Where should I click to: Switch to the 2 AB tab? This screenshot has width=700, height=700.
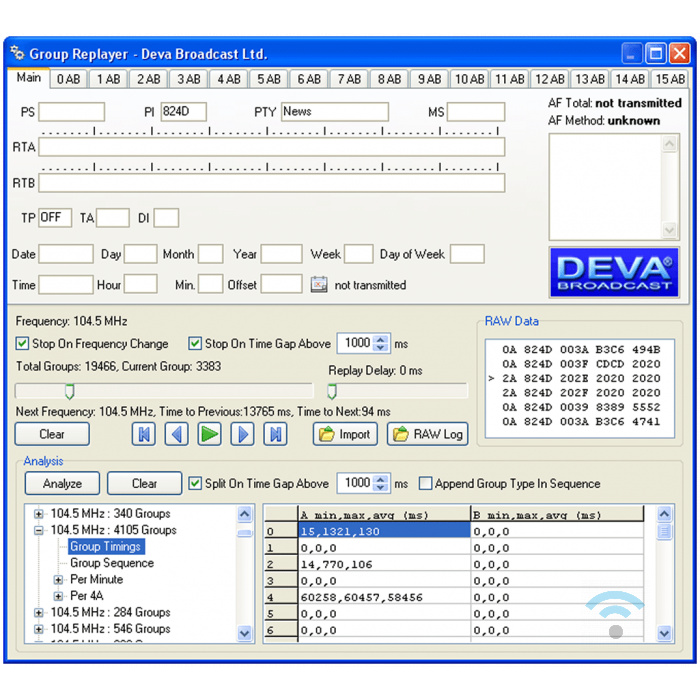click(149, 79)
